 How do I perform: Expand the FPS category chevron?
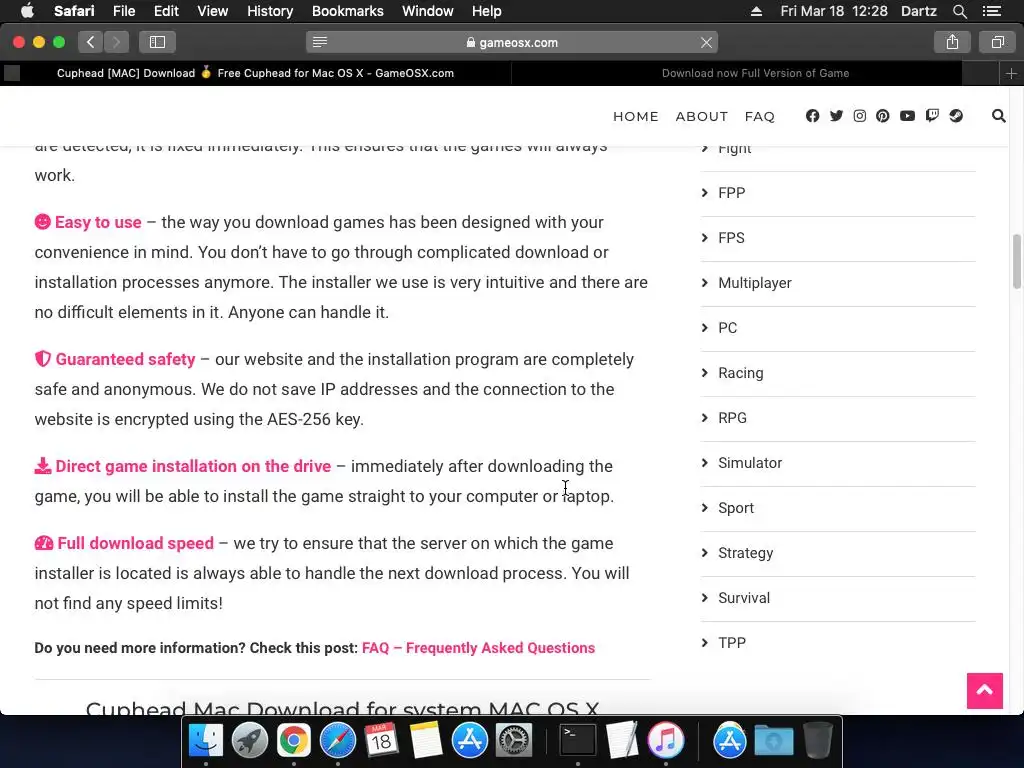coord(705,238)
